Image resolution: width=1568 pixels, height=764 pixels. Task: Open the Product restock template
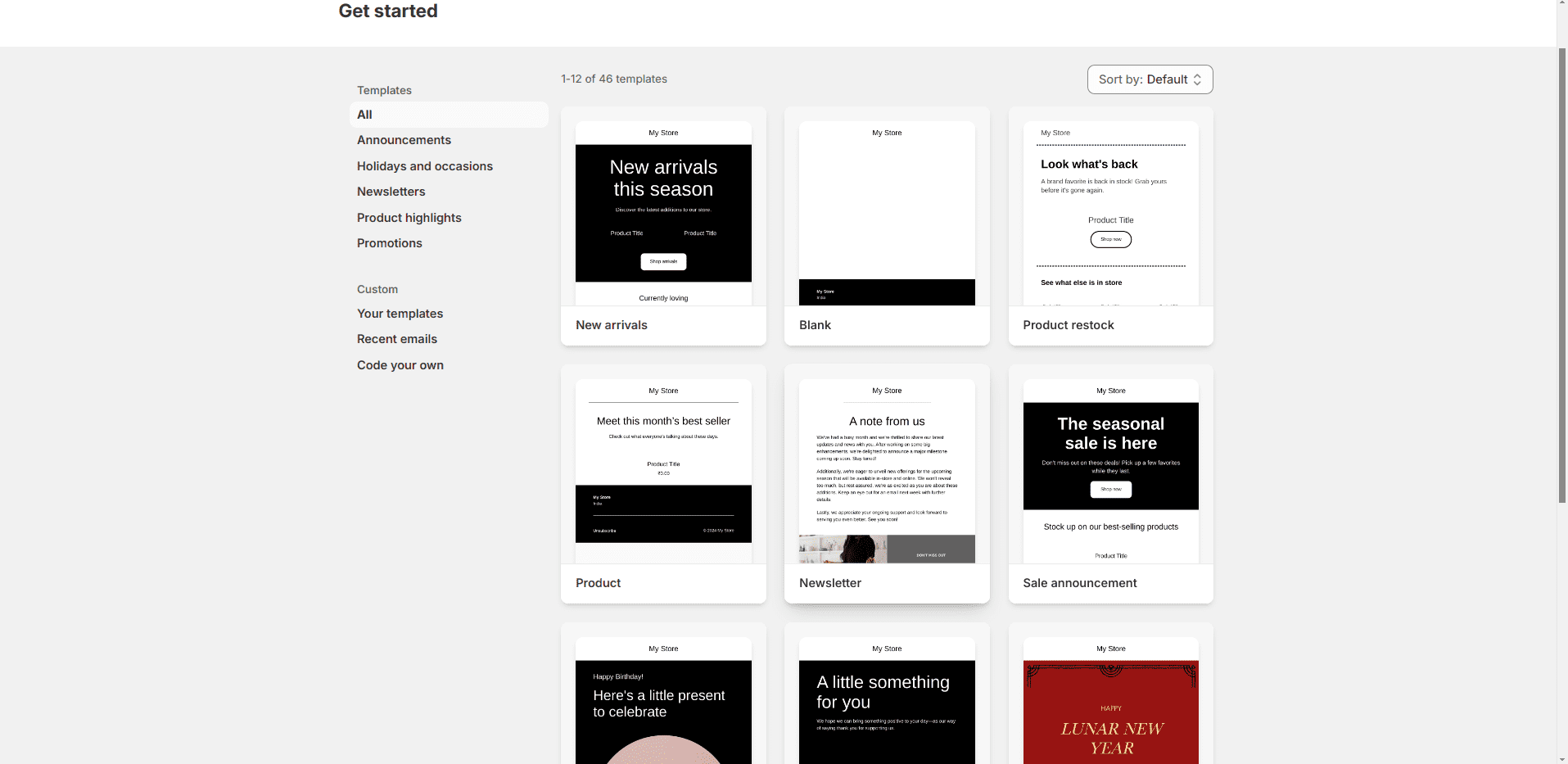pyautogui.click(x=1110, y=214)
